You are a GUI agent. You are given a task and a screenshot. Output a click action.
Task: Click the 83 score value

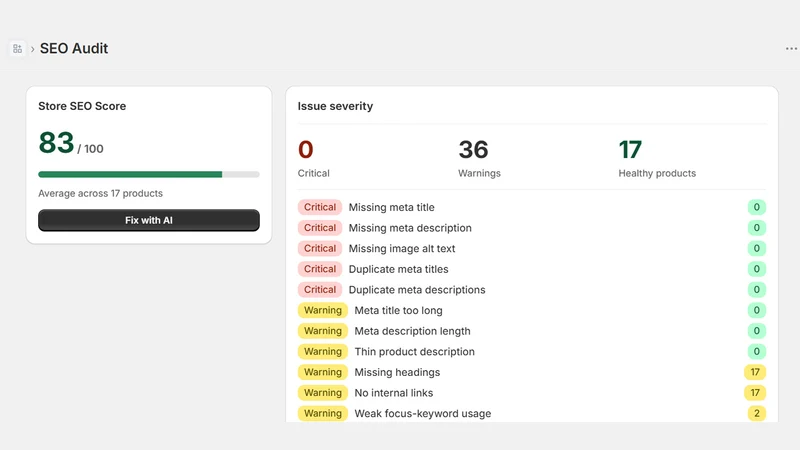click(x=56, y=142)
